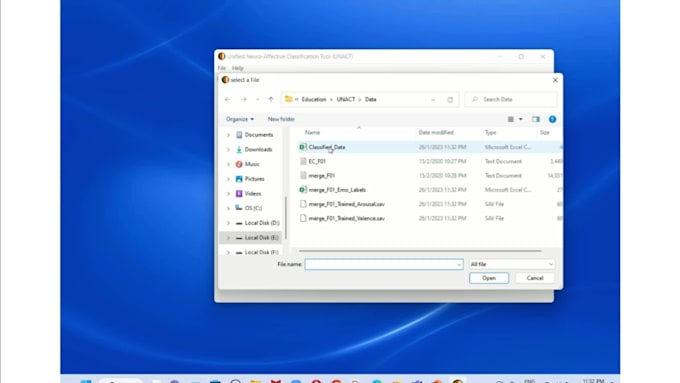
Task: Open the Organize menu
Action: click(x=240, y=119)
